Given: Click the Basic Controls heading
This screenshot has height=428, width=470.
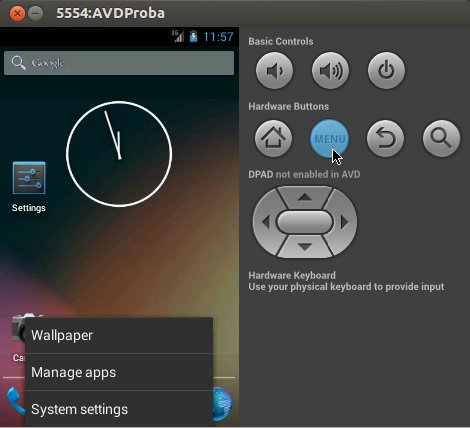Looking at the screenshot, I should (281, 41).
